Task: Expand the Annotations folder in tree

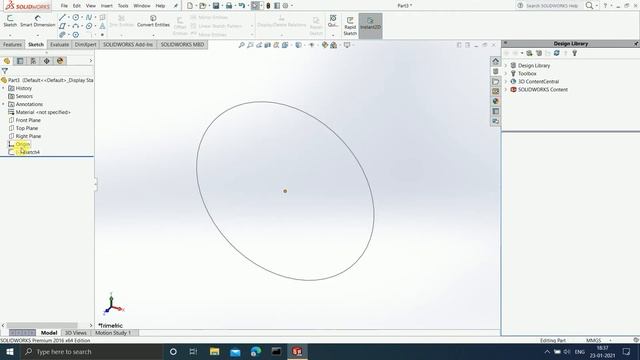Action: [x=4, y=104]
